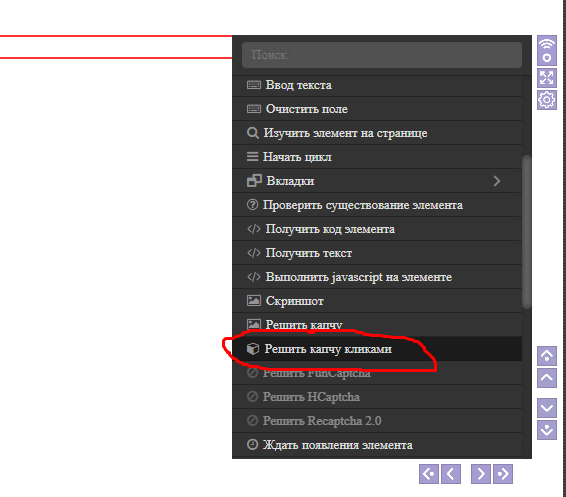Open the Вкладки submenu
The width and height of the screenshot is (566, 497).
click(377, 181)
